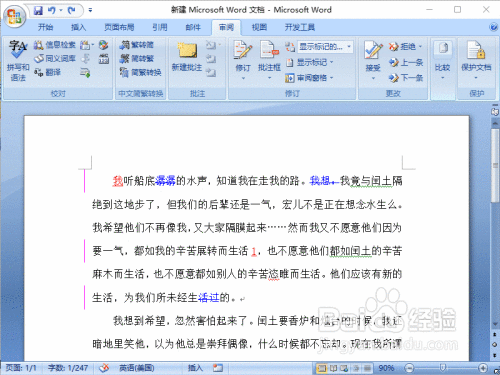This screenshot has height=375, width=500.
Task: Expand 审阅窗格 reviewing pane dropdown
Action: 332,78
